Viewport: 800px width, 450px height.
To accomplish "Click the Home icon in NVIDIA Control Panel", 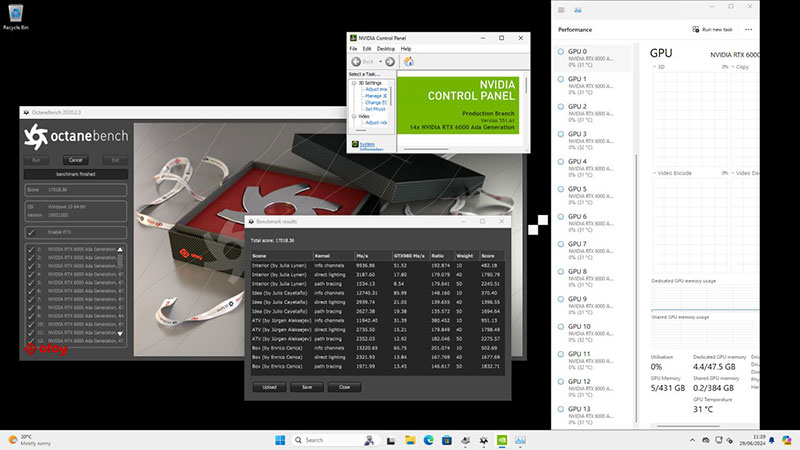I will [409, 61].
